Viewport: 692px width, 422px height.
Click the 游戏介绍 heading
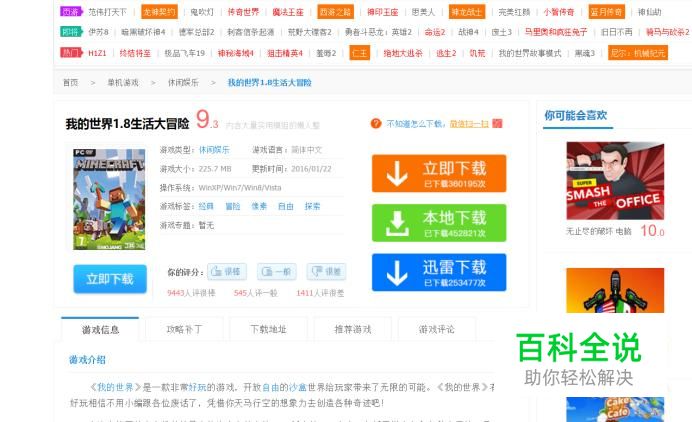pos(87,360)
